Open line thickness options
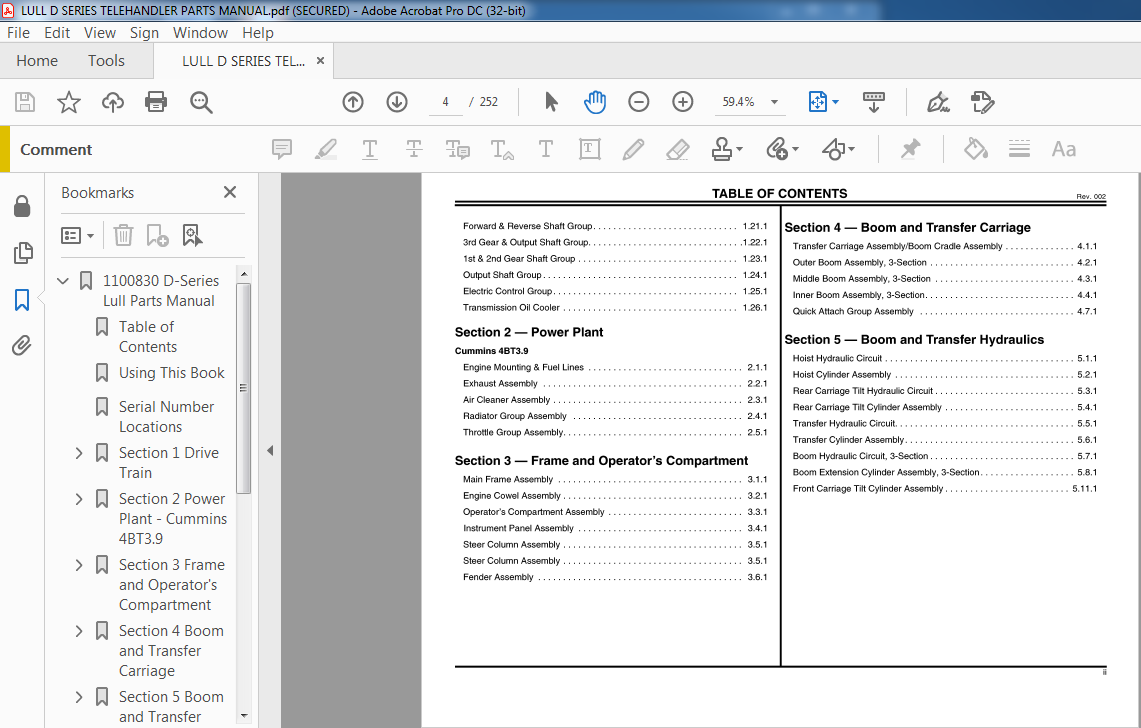 (x=1019, y=149)
